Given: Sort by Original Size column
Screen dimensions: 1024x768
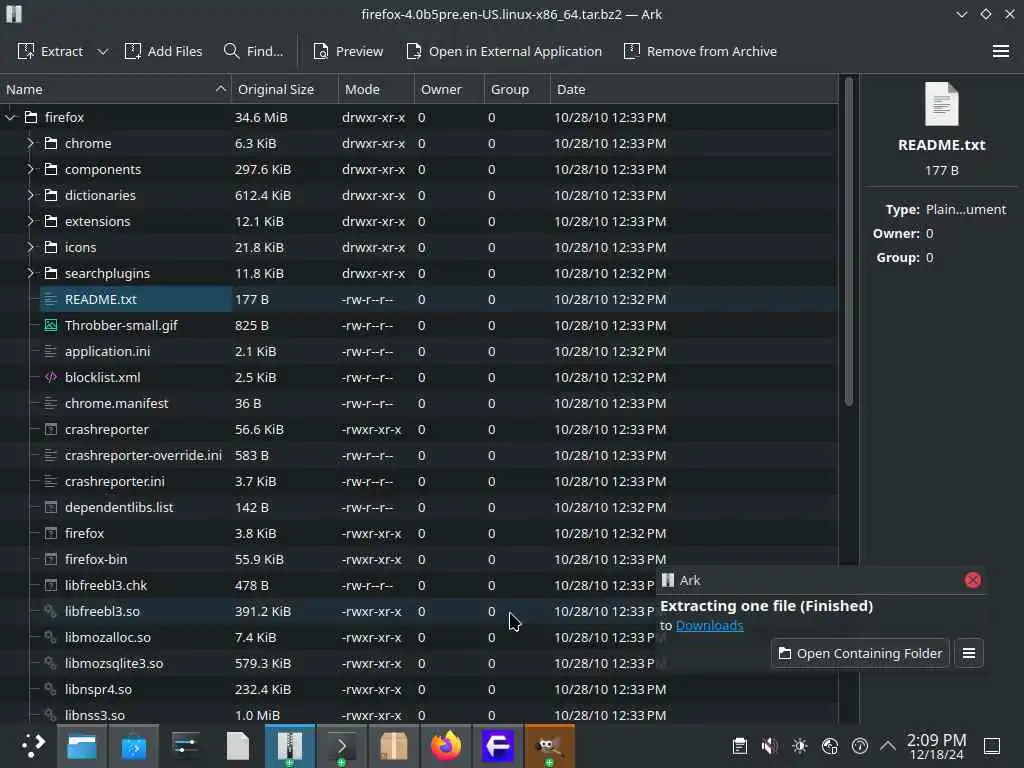Looking at the screenshot, I should (285, 89).
